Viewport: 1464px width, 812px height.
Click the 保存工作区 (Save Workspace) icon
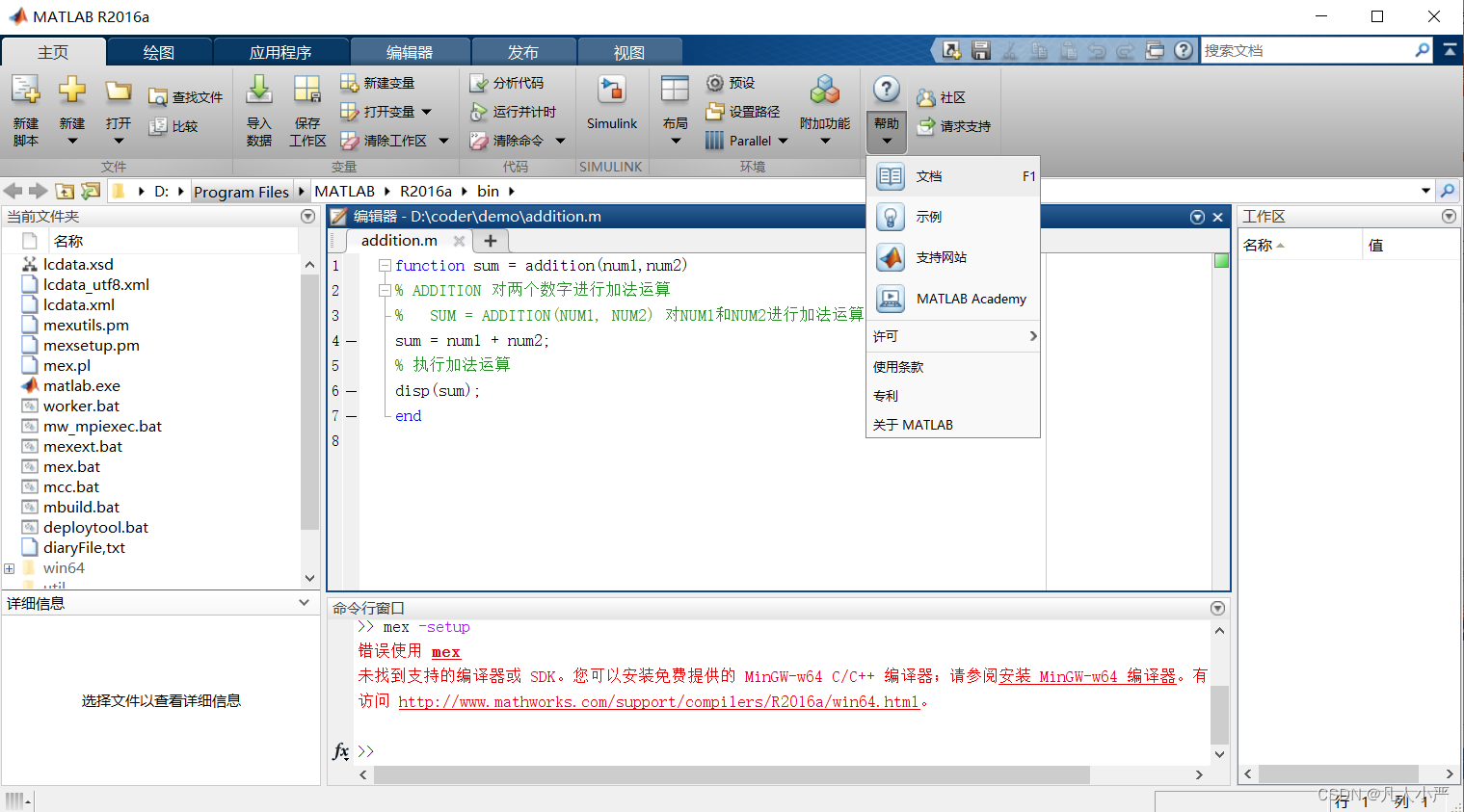(x=306, y=108)
